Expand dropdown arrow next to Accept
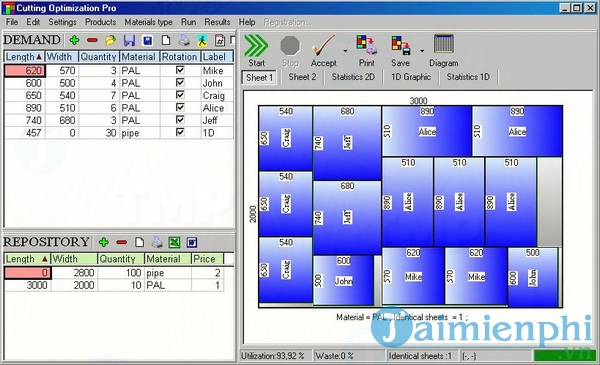 tap(345, 51)
